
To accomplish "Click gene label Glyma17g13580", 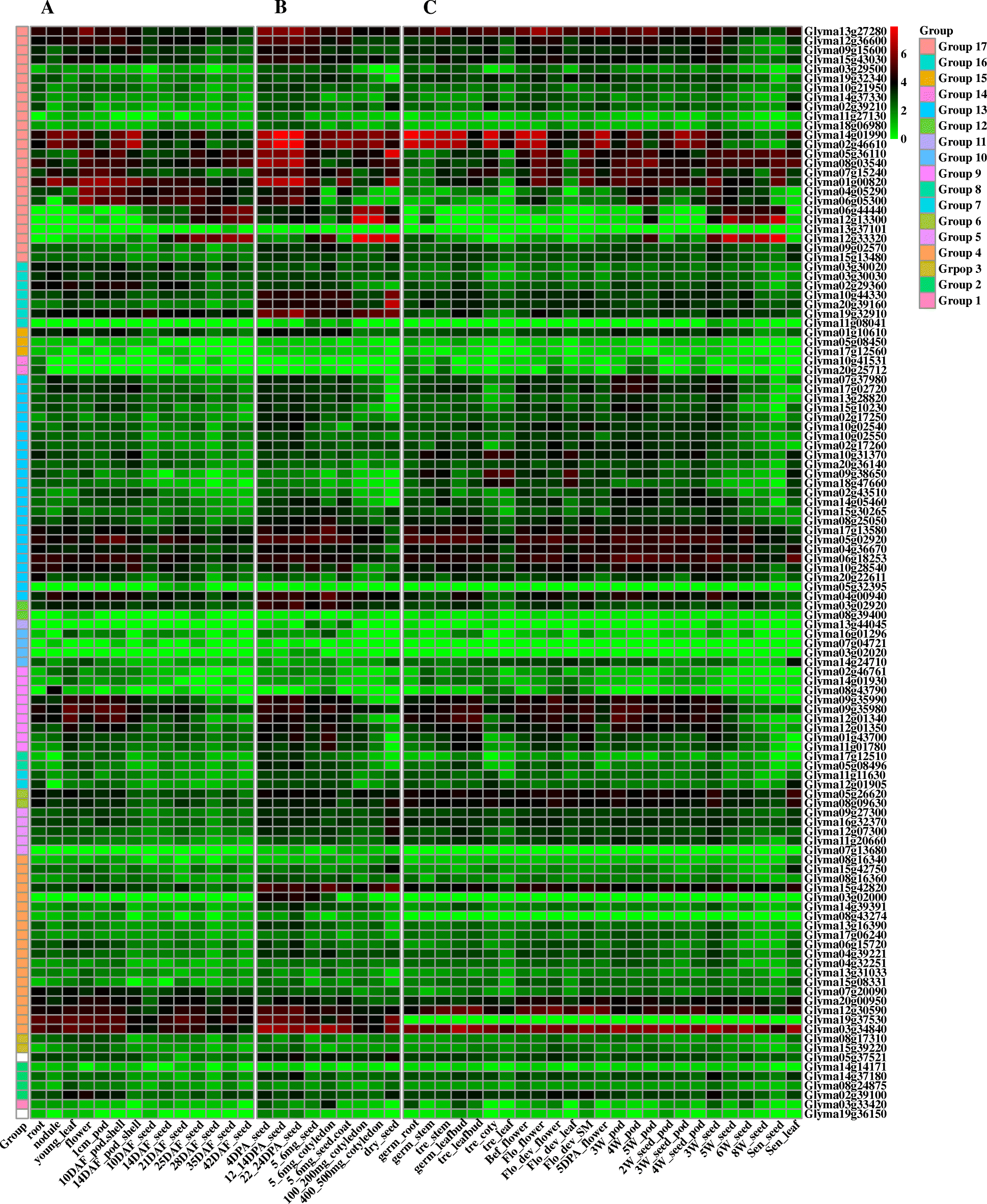I will [x=845, y=530].
